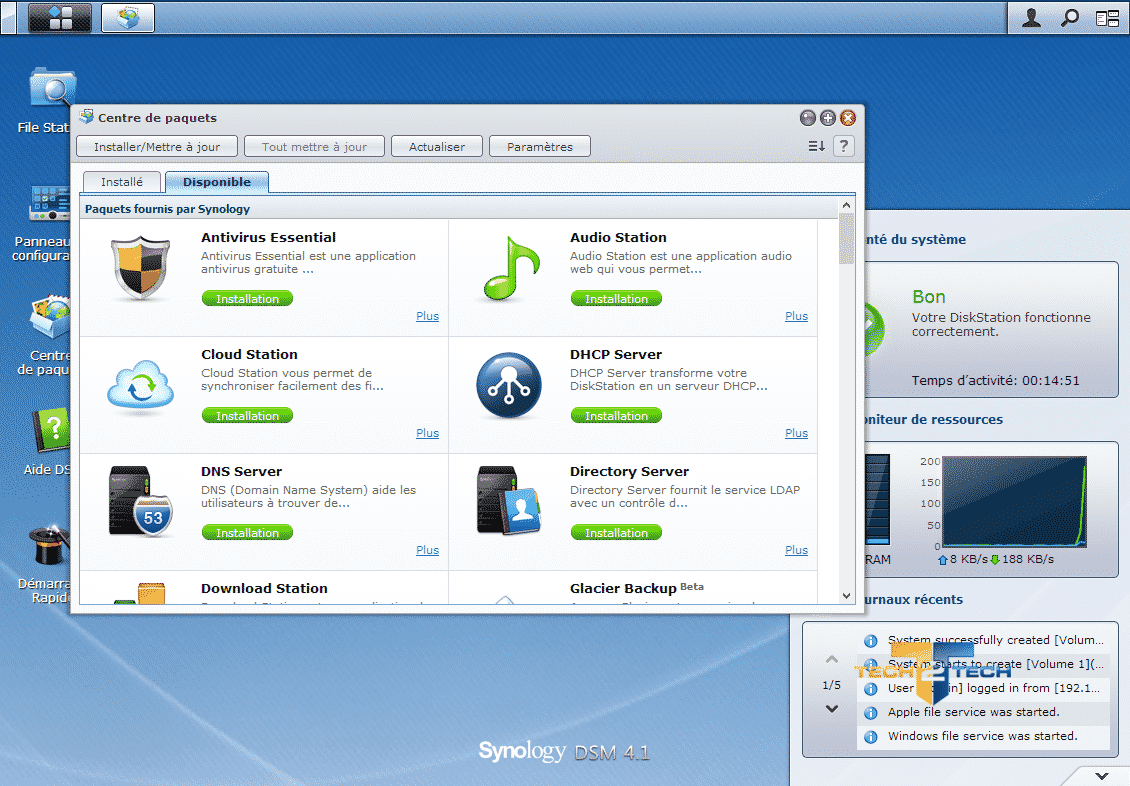Screen dimensions: 1130x786
Task: Click 'Windows file service was started.' log entry
Action: 983,736
